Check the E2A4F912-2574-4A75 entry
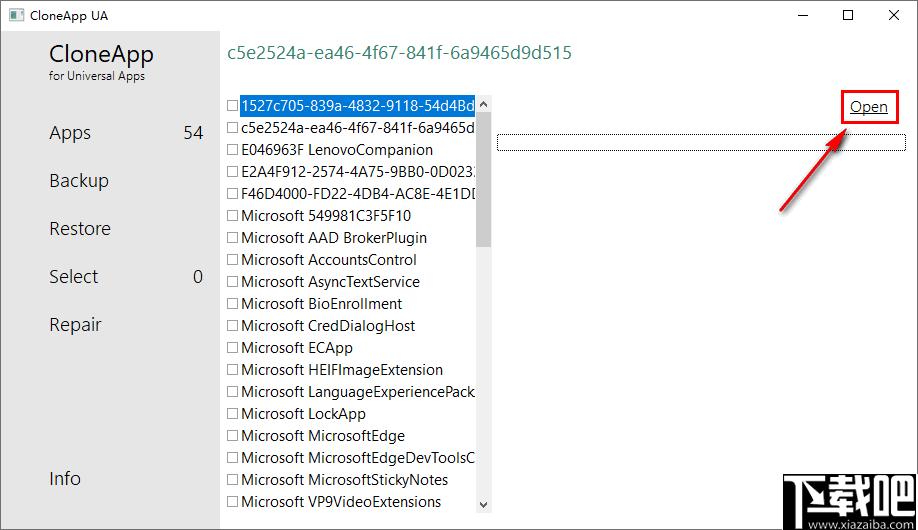Image resolution: width=918 pixels, height=530 pixels. point(232,172)
